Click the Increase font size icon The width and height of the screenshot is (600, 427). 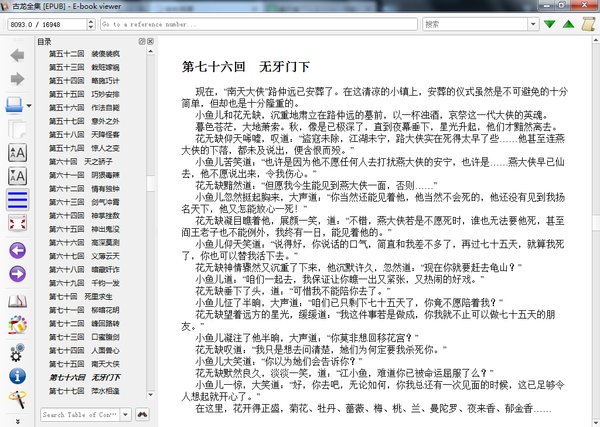coord(17,152)
